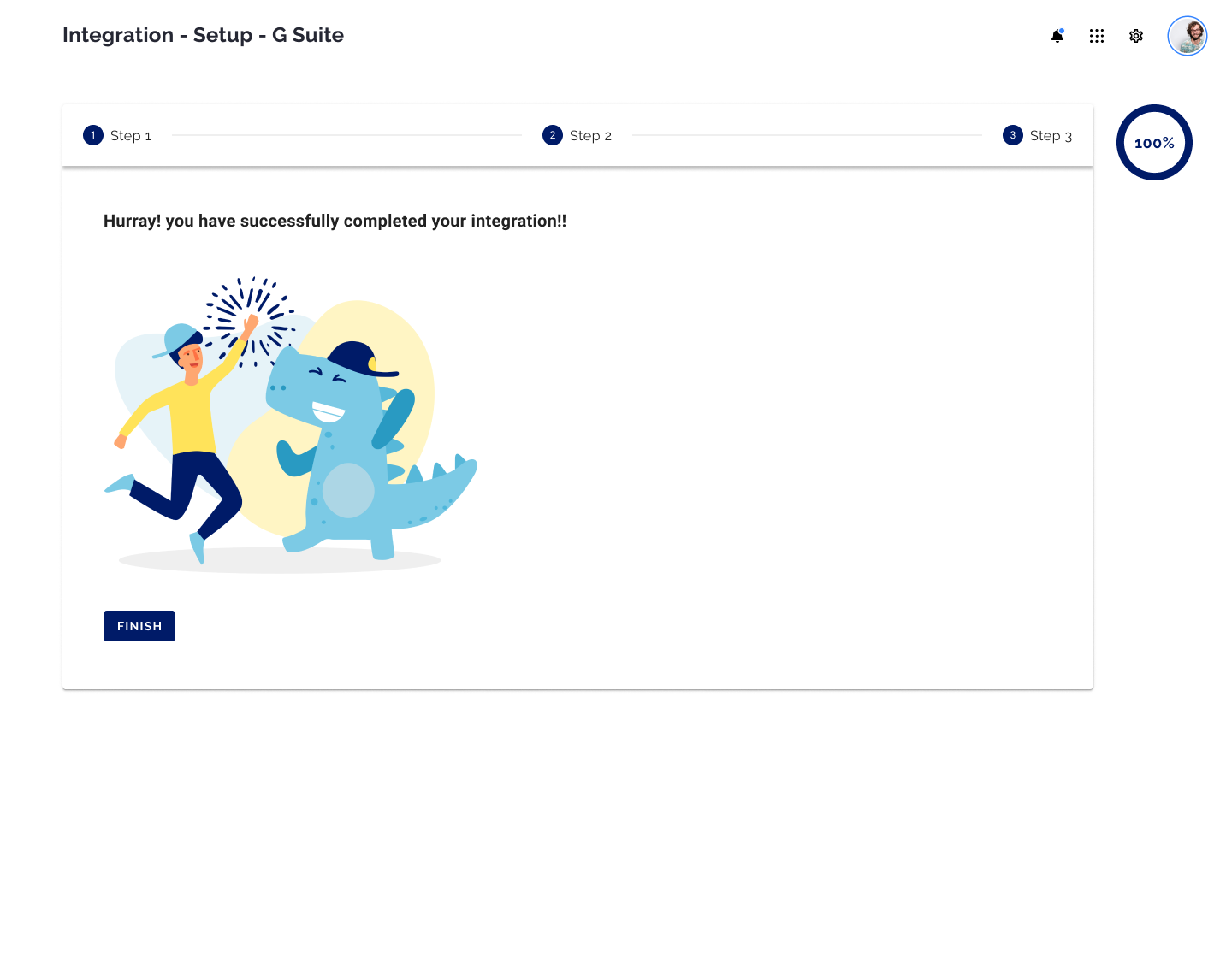
Task: Click the Step 3 label
Action: click(x=1051, y=136)
